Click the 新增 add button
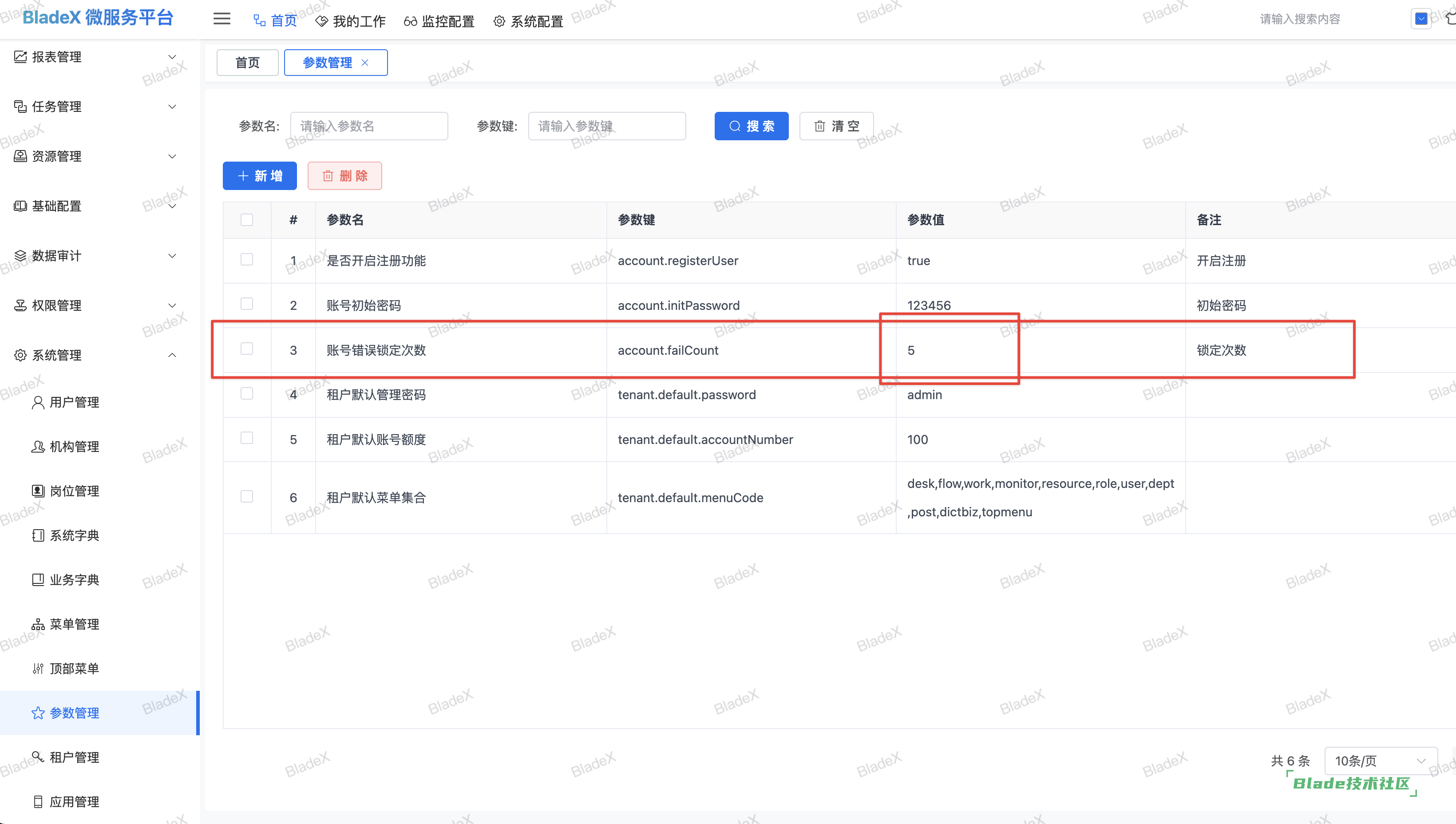 click(x=260, y=175)
